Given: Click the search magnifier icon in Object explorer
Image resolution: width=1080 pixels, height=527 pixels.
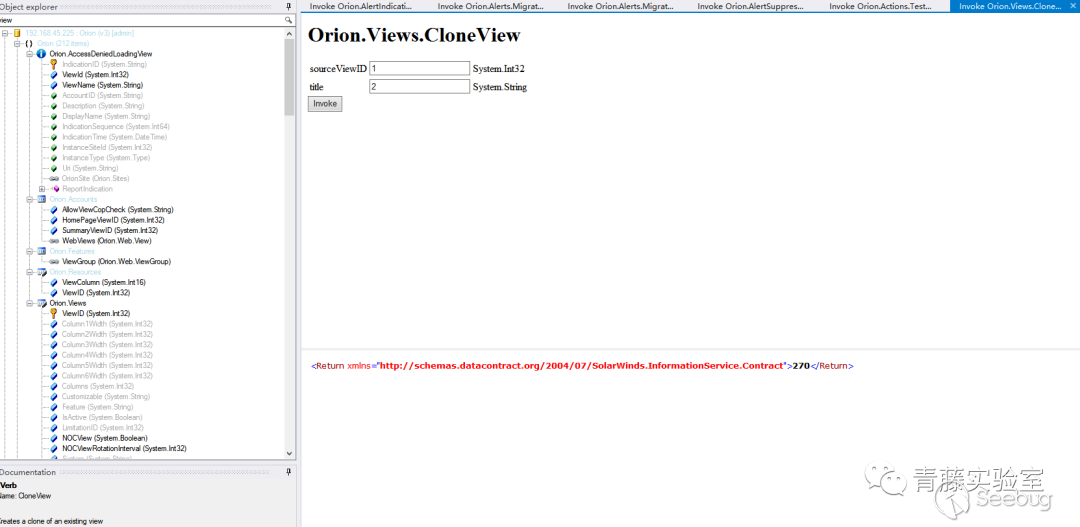Looking at the screenshot, I should click(x=289, y=21).
